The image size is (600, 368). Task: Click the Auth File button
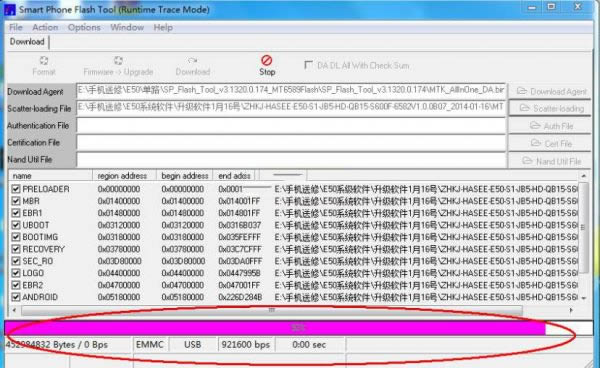(551, 126)
